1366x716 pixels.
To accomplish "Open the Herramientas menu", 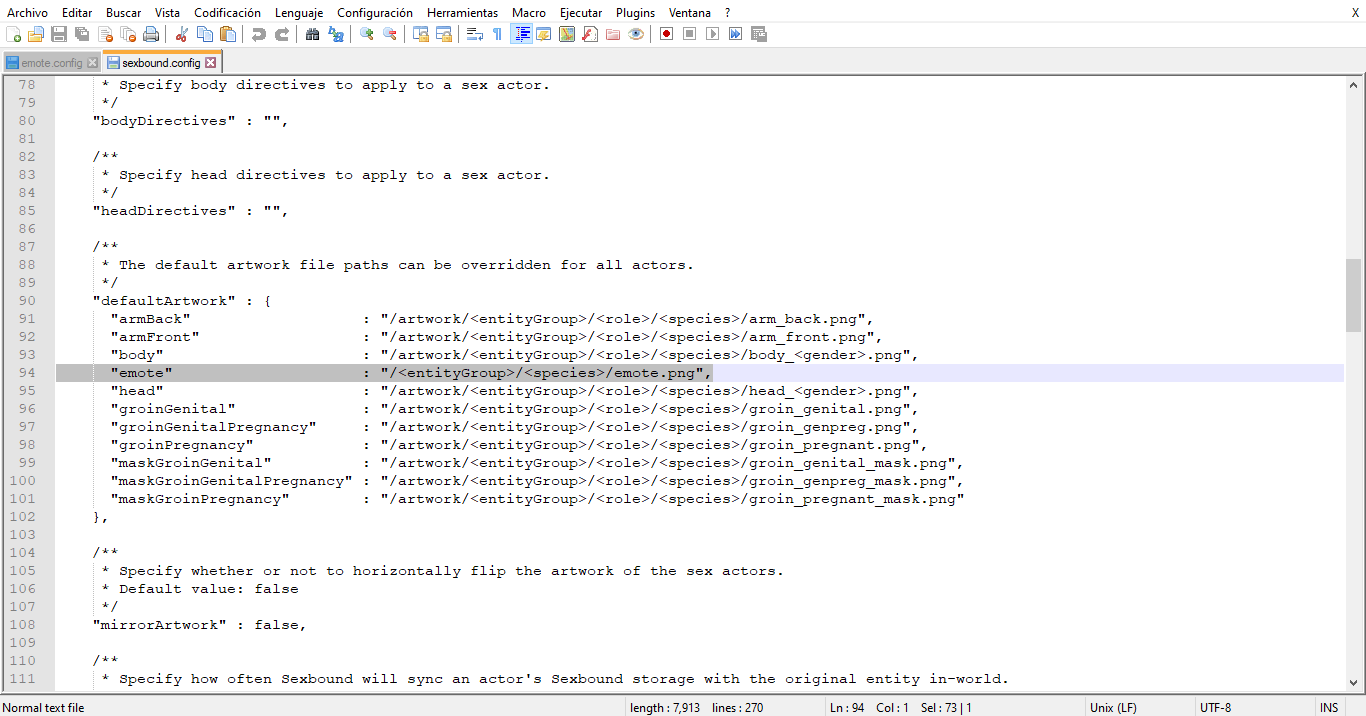I will tap(463, 12).
